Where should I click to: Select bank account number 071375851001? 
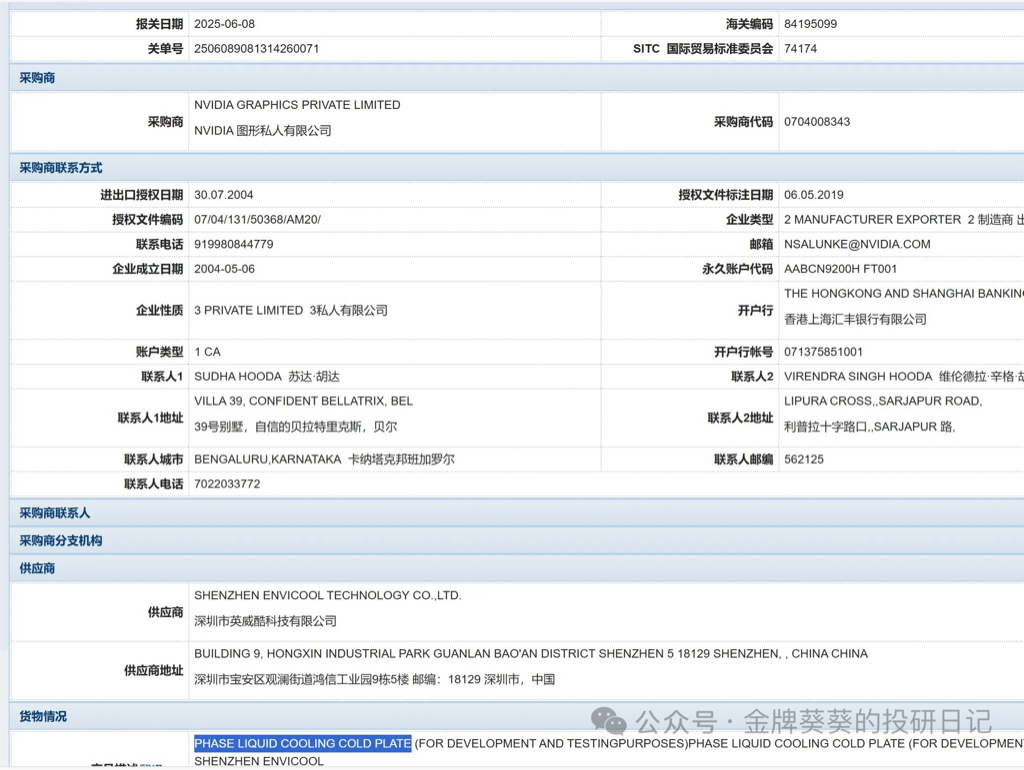click(823, 351)
